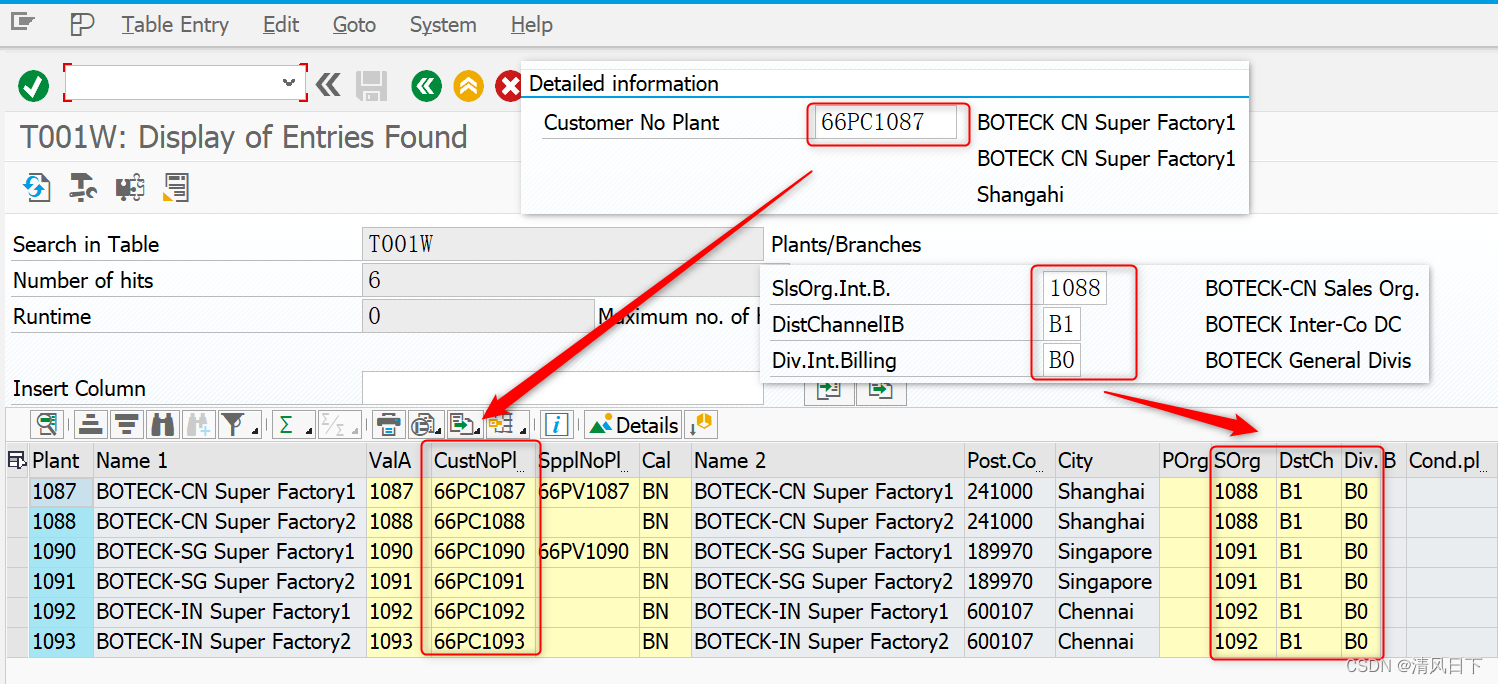Viewport: 1498px width, 684px height.
Task: Select plant cell 1087 in Plant column
Action: tap(61, 492)
